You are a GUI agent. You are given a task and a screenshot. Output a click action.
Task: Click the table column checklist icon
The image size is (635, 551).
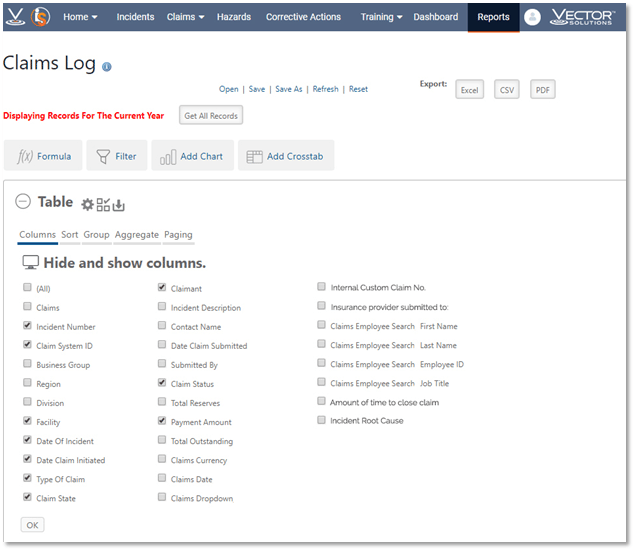pyautogui.click(x=103, y=205)
